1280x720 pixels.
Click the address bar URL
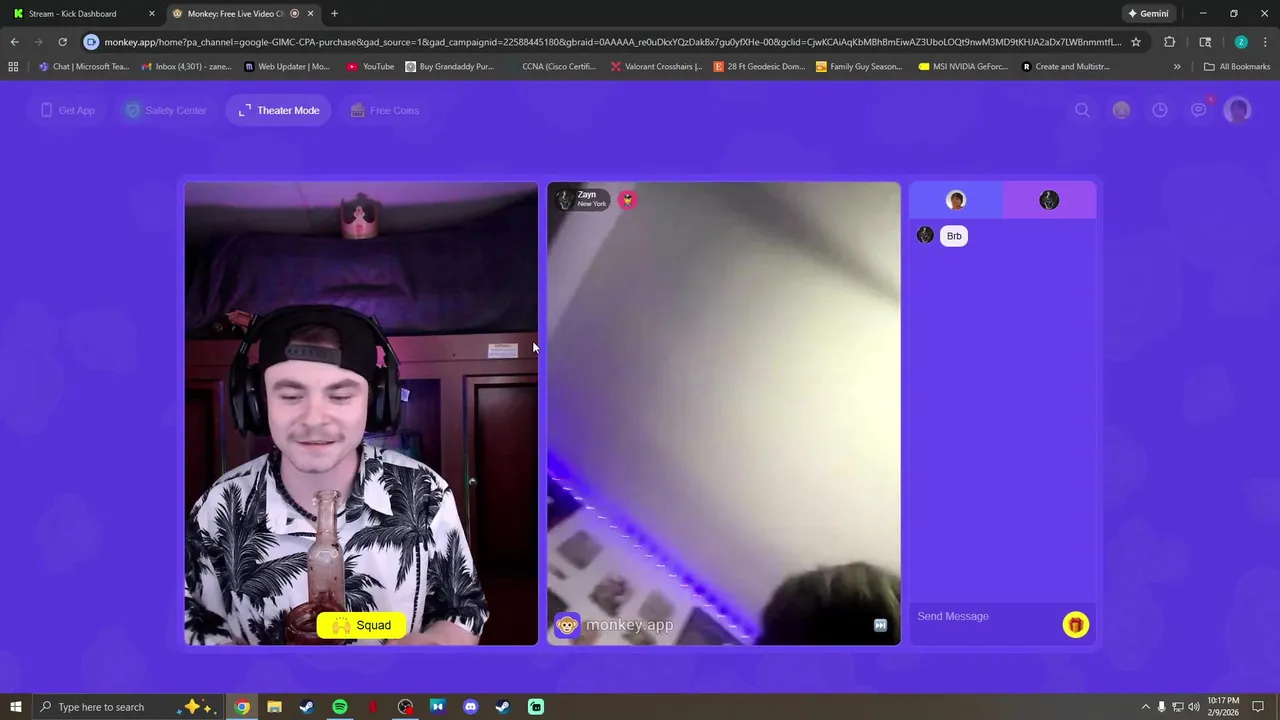click(x=612, y=42)
